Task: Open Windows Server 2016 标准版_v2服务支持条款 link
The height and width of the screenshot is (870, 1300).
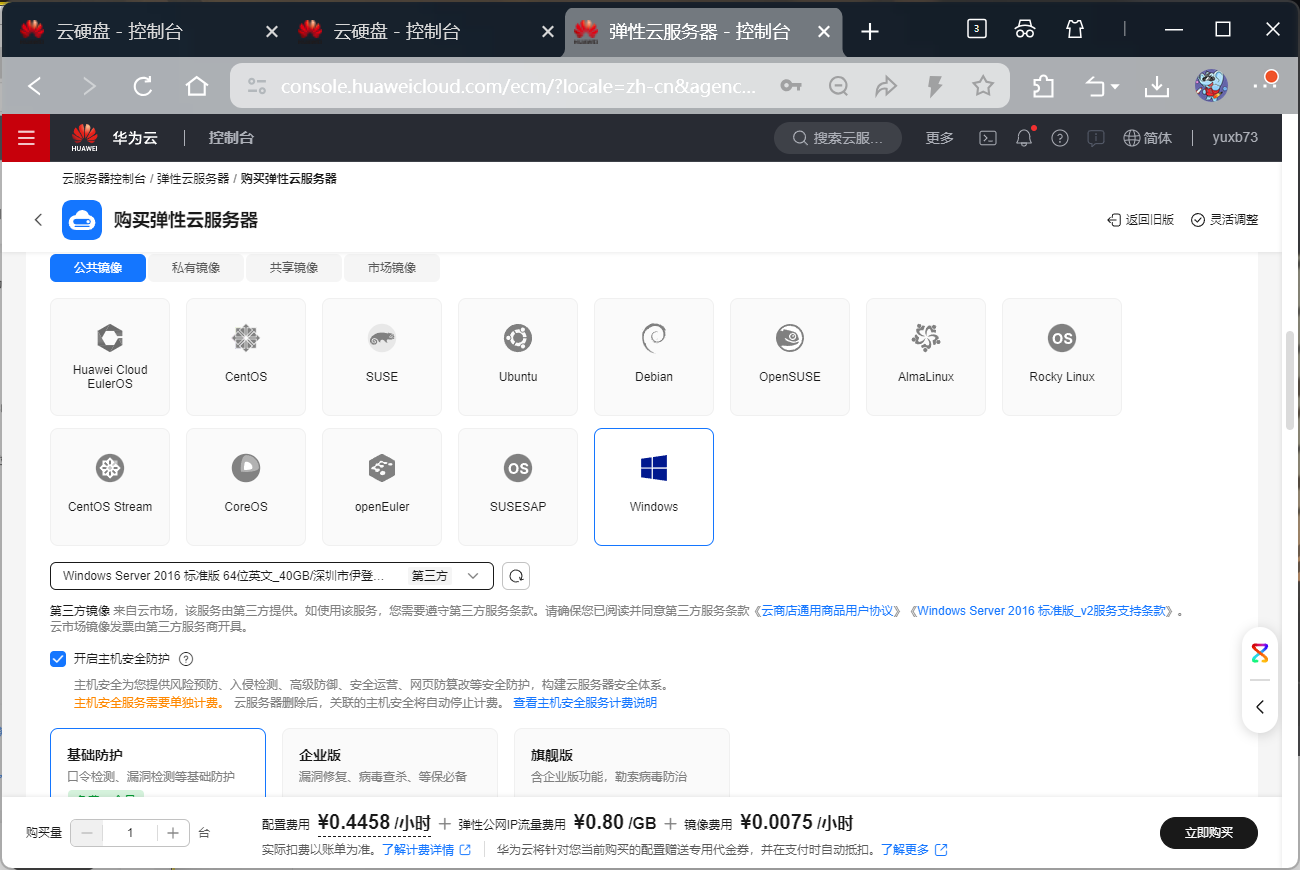Action: [1041, 611]
